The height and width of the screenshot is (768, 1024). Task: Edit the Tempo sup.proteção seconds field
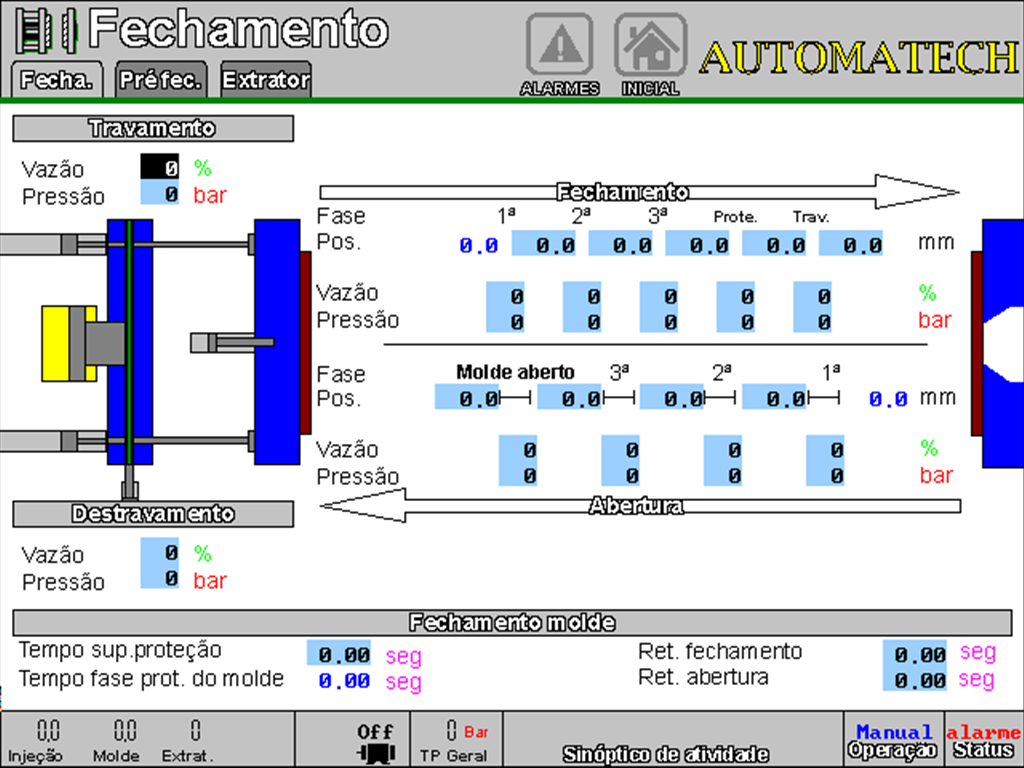338,654
